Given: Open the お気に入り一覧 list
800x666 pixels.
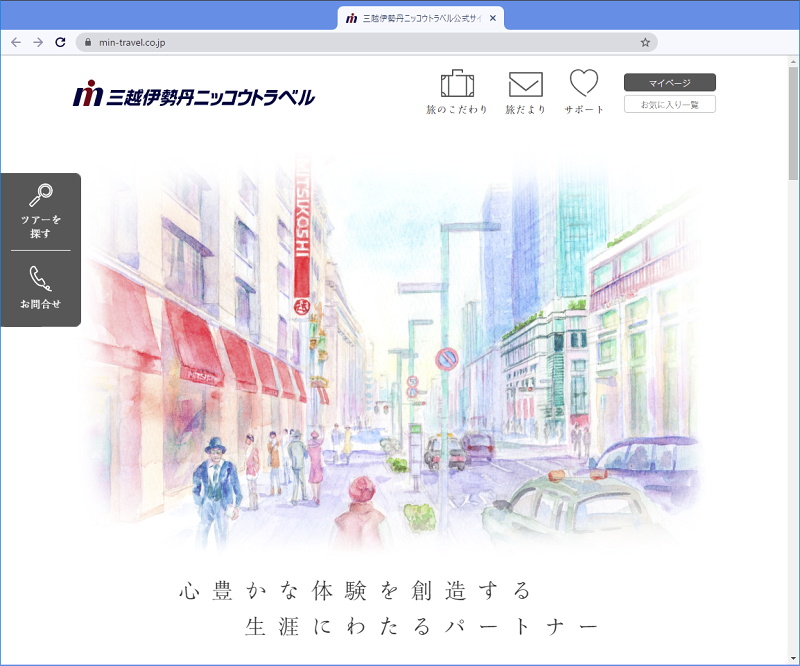Looking at the screenshot, I should point(669,104).
